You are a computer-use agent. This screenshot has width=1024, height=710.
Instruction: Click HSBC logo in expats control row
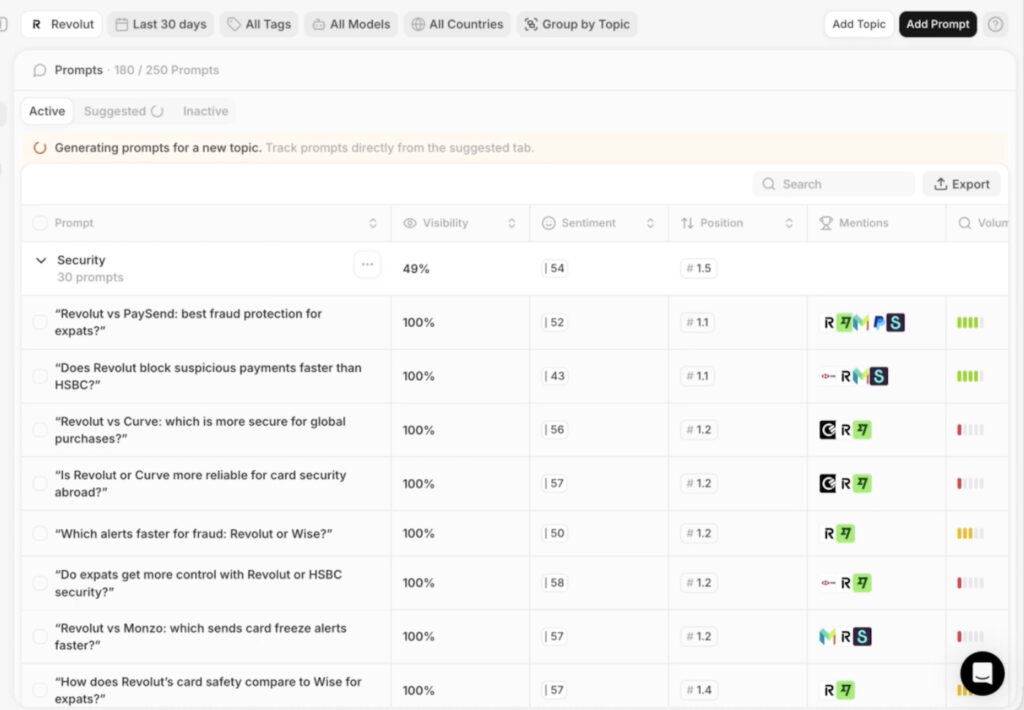pyautogui.click(x=828, y=583)
